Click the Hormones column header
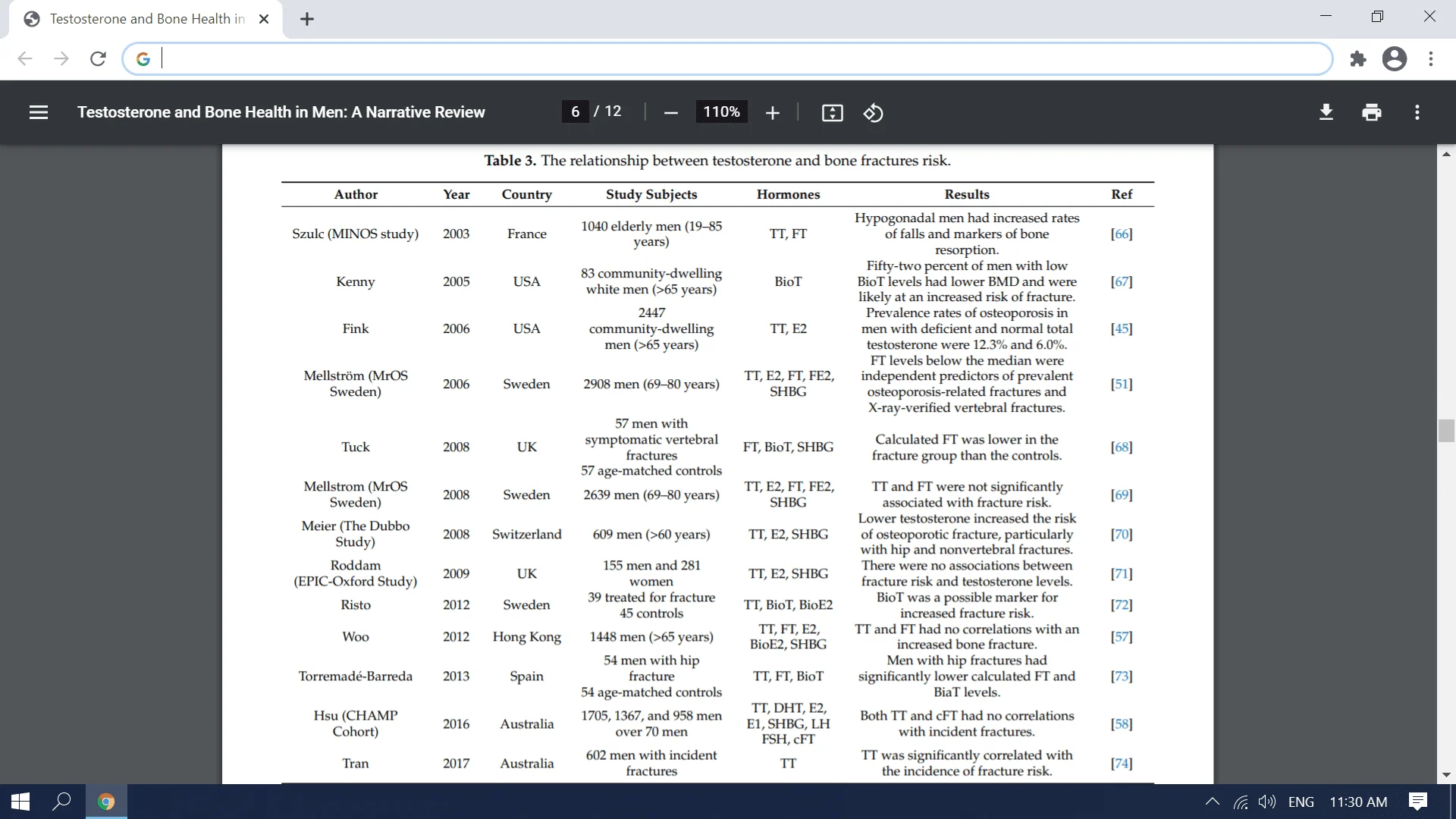The image size is (1456, 819). pos(788,194)
